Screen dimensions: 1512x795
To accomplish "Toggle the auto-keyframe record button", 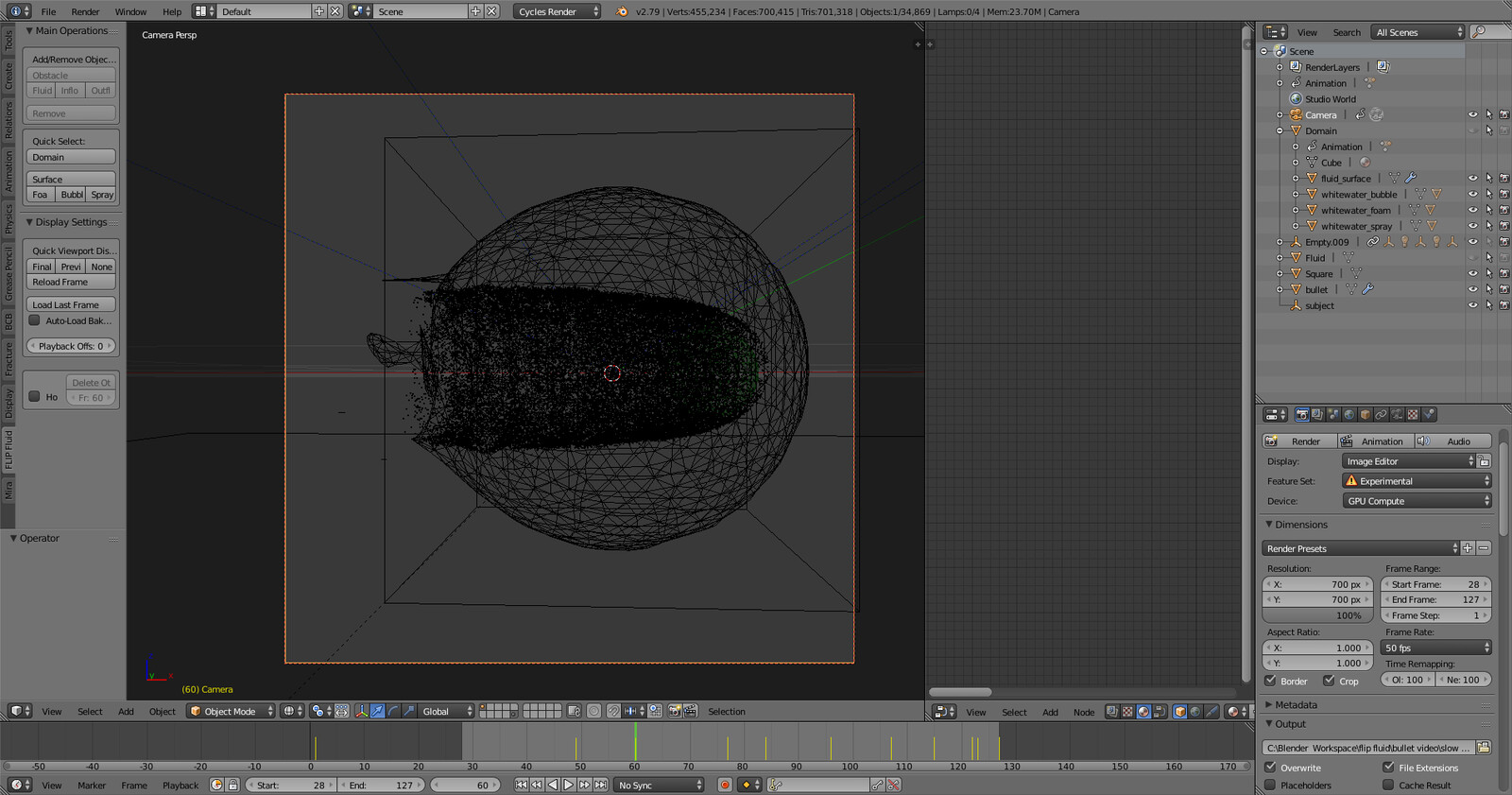I will (725, 786).
